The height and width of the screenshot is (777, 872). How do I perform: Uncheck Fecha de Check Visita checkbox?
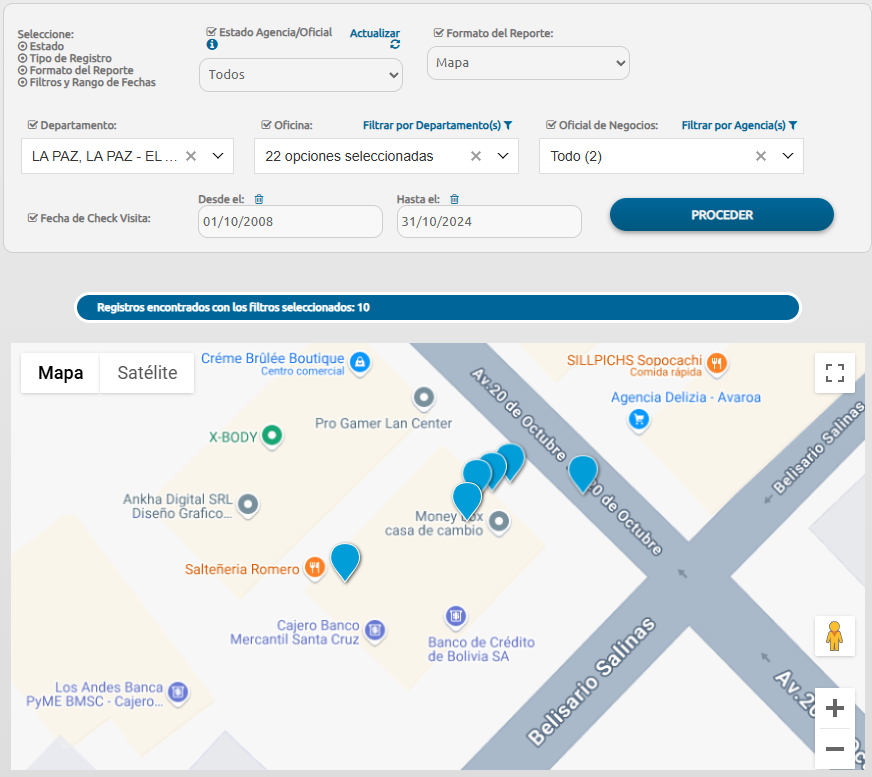(x=33, y=217)
